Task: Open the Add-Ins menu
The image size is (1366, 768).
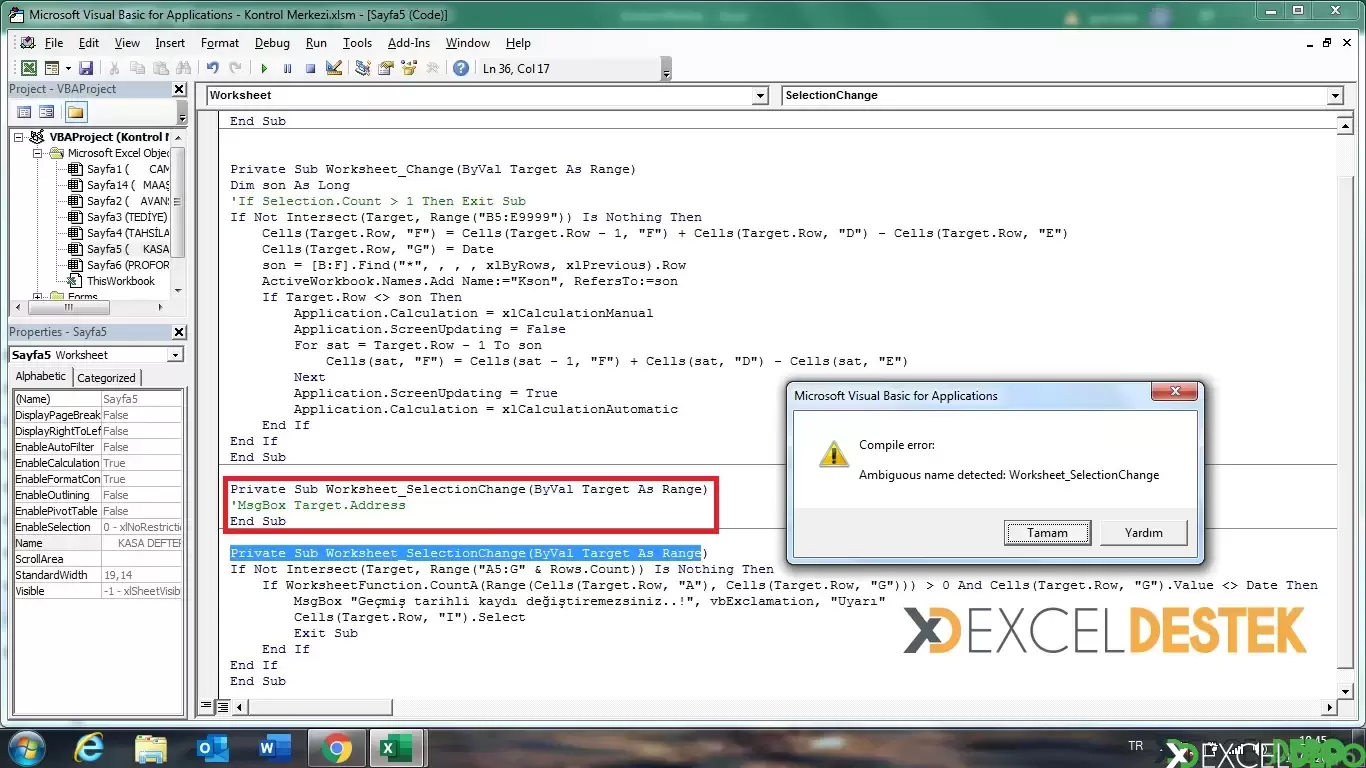Action: (x=409, y=43)
